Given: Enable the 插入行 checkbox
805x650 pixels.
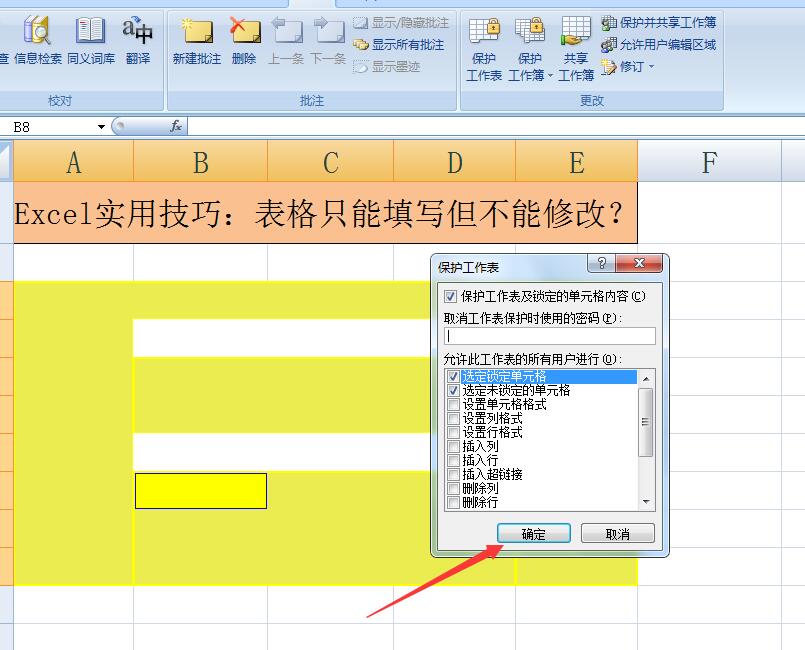Looking at the screenshot, I should [x=453, y=460].
